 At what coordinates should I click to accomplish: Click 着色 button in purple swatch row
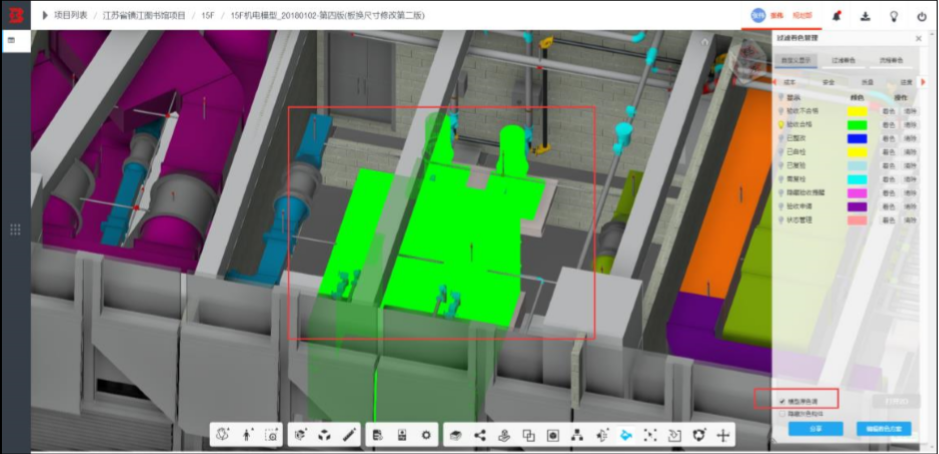[x=889, y=207]
